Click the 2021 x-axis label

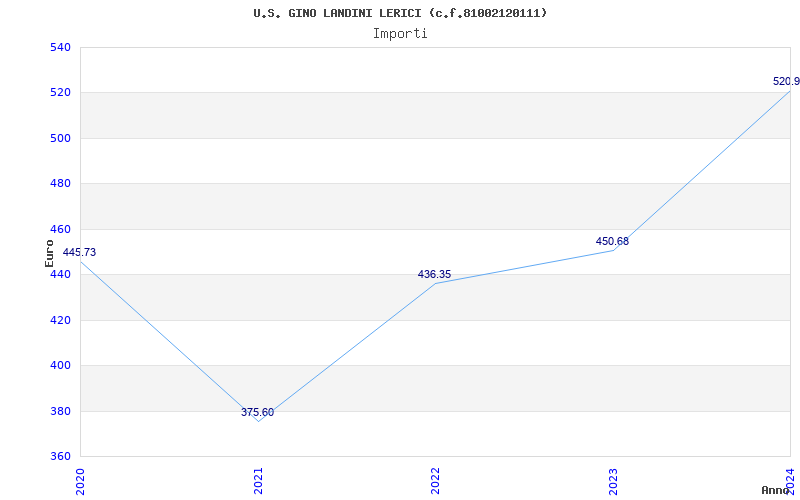pos(258,480)
